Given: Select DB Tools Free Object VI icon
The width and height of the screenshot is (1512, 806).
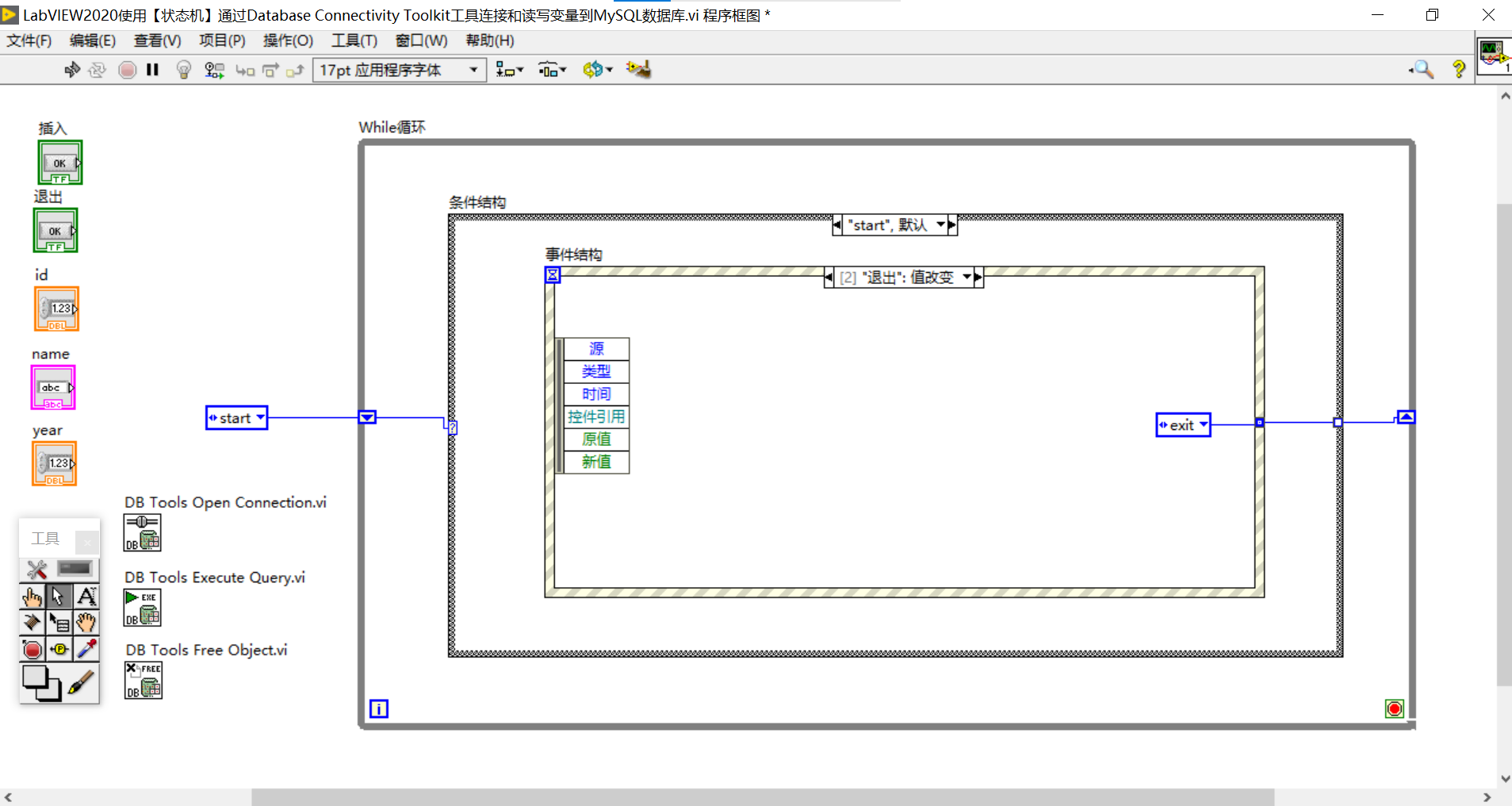Looking at the screenshot, I should click(x=144, y=680).
